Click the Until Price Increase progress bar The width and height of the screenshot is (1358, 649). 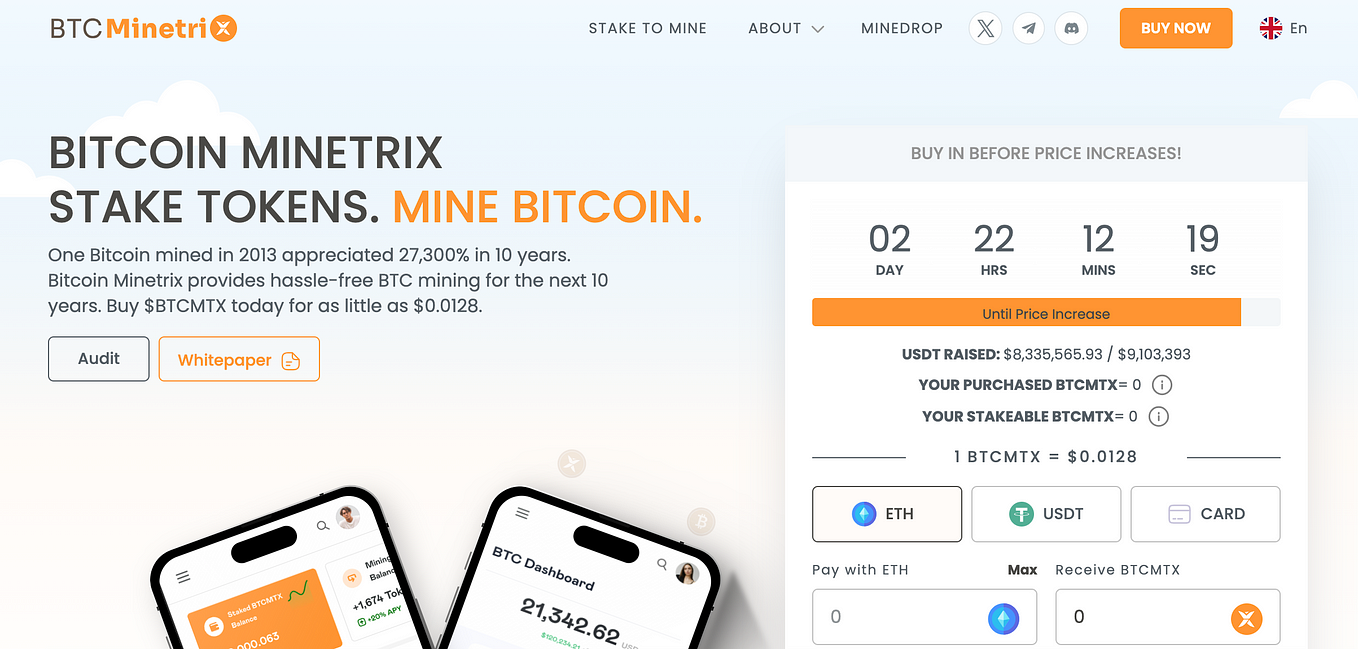point(1046,313)
